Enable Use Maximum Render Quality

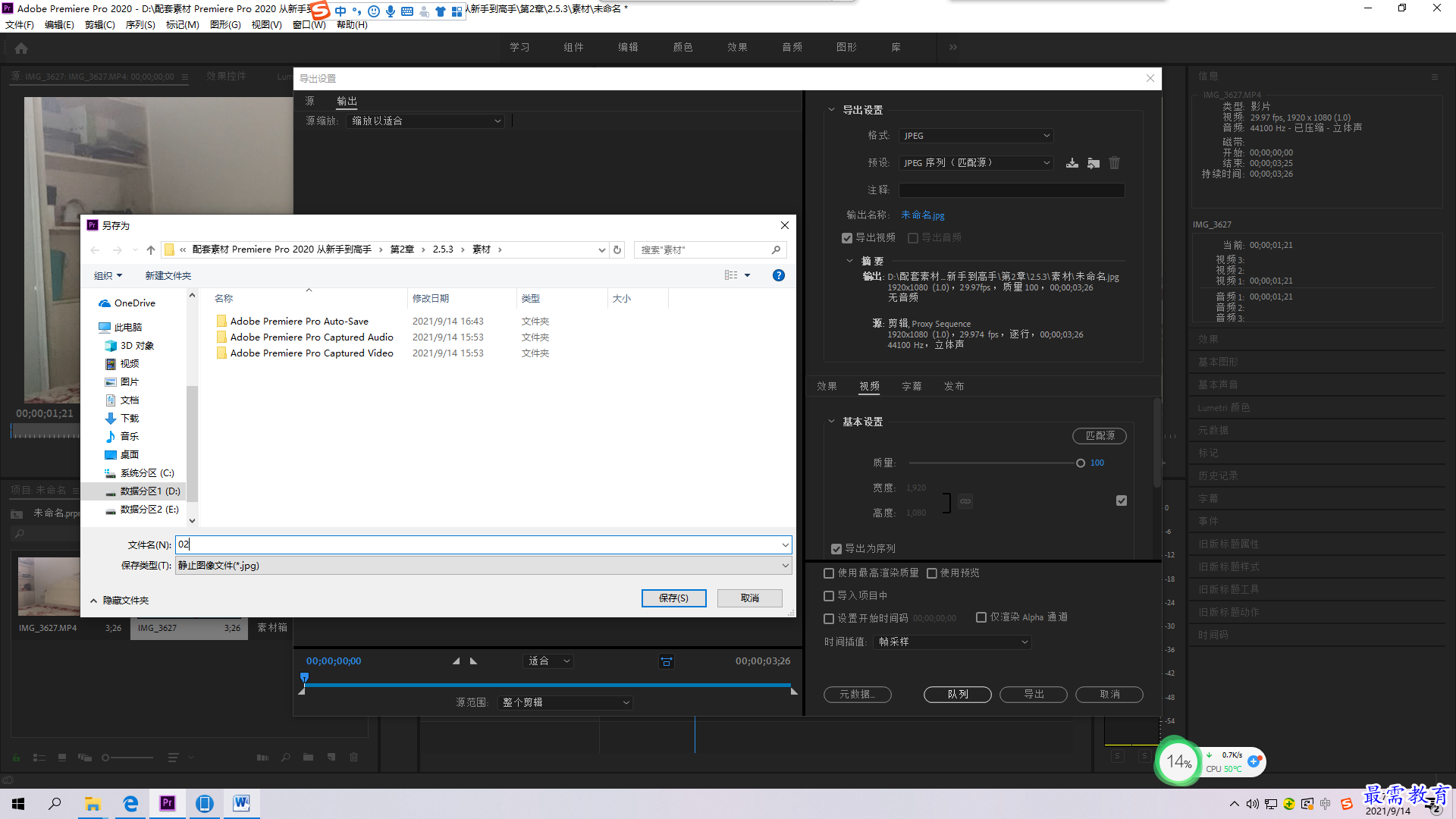(x=829, y=573)
